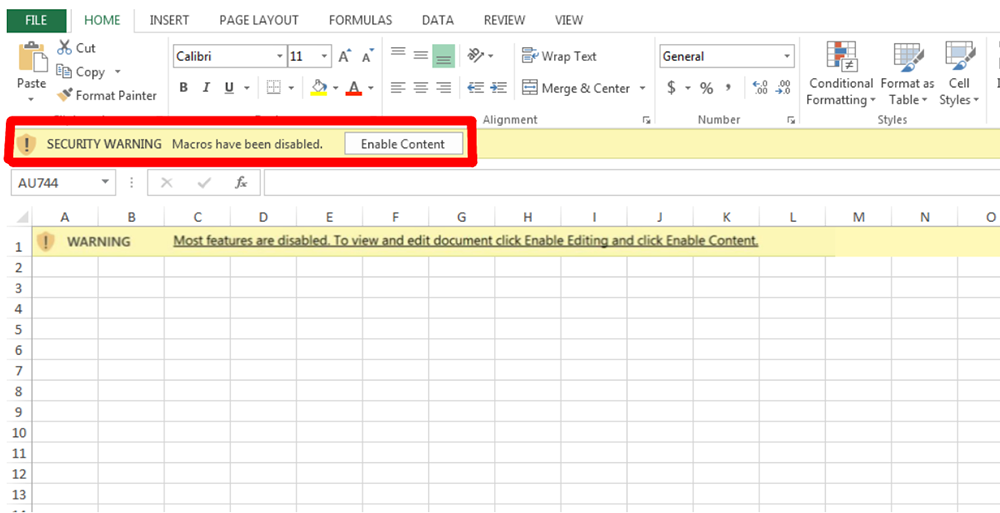
Task: Click the Increase Indent icon
Action: 498,88
